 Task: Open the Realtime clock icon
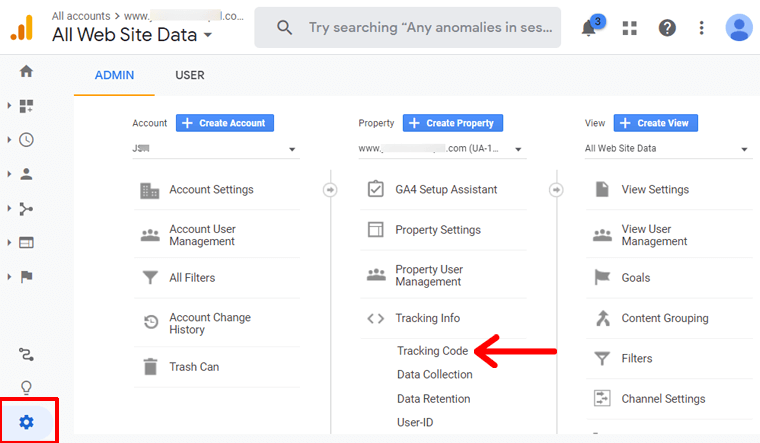[x=26, y=140]
